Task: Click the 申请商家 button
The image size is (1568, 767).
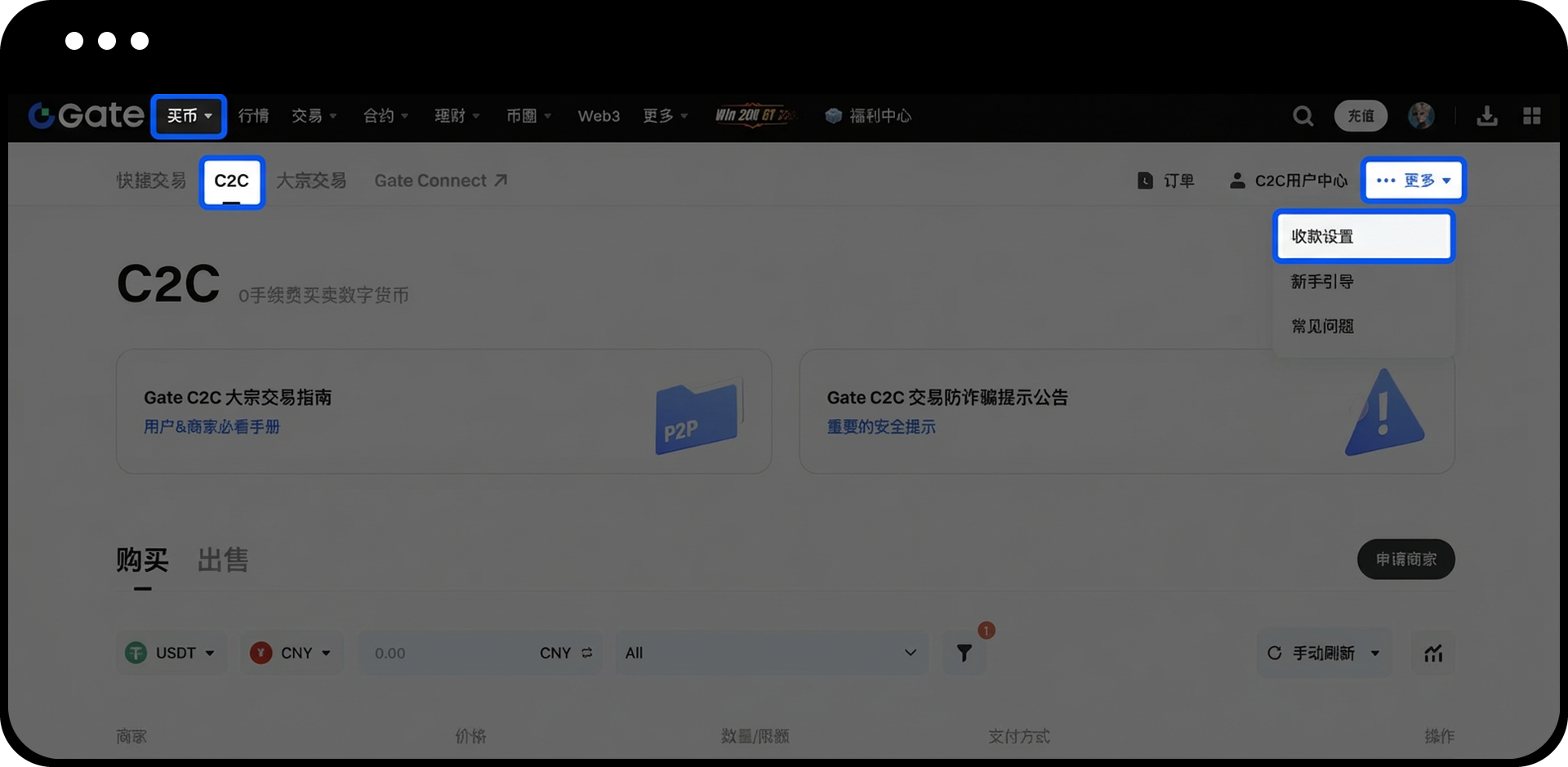Action: (x=1405, y=560)
